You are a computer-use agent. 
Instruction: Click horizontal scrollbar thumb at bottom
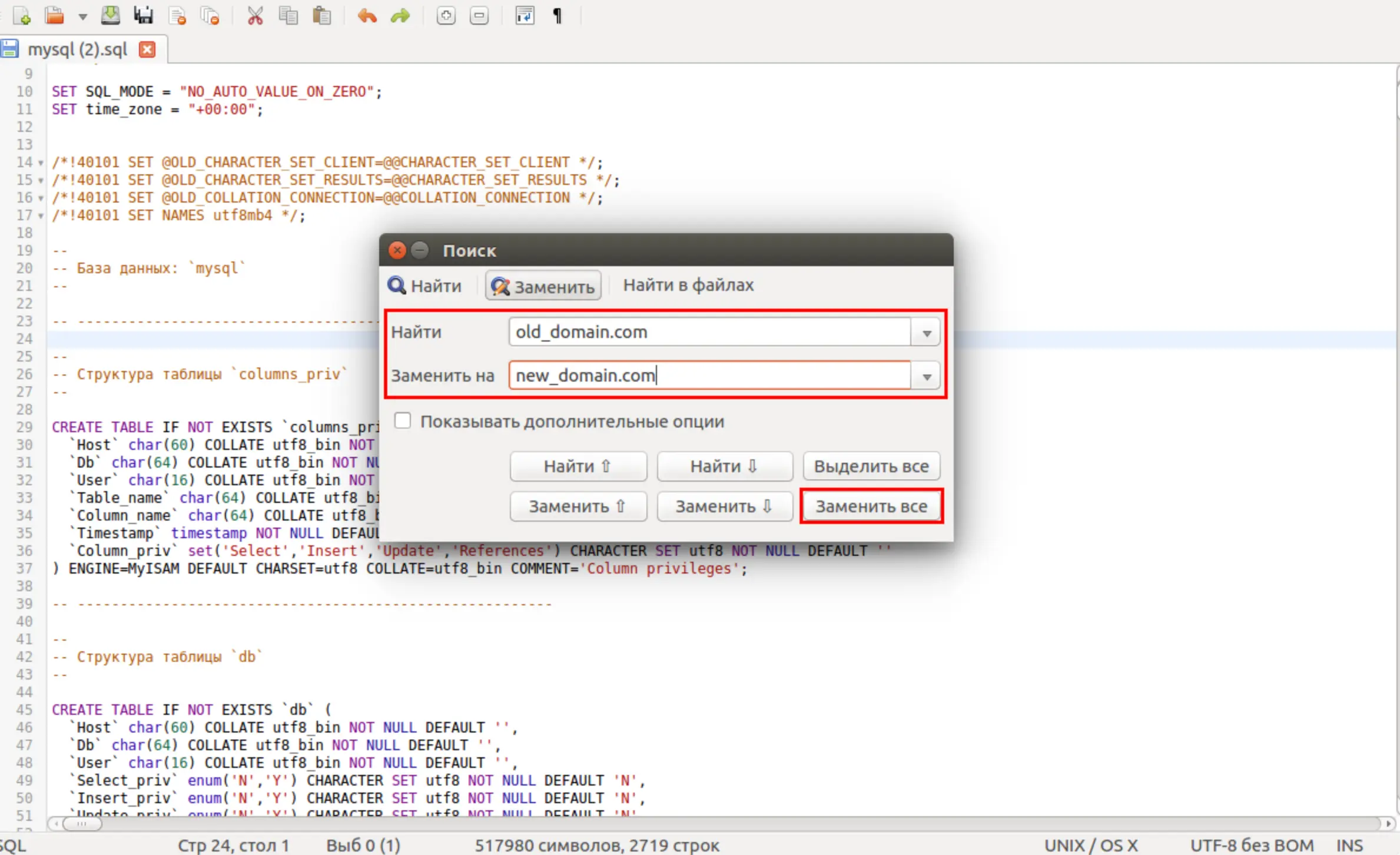coord(82,824)
